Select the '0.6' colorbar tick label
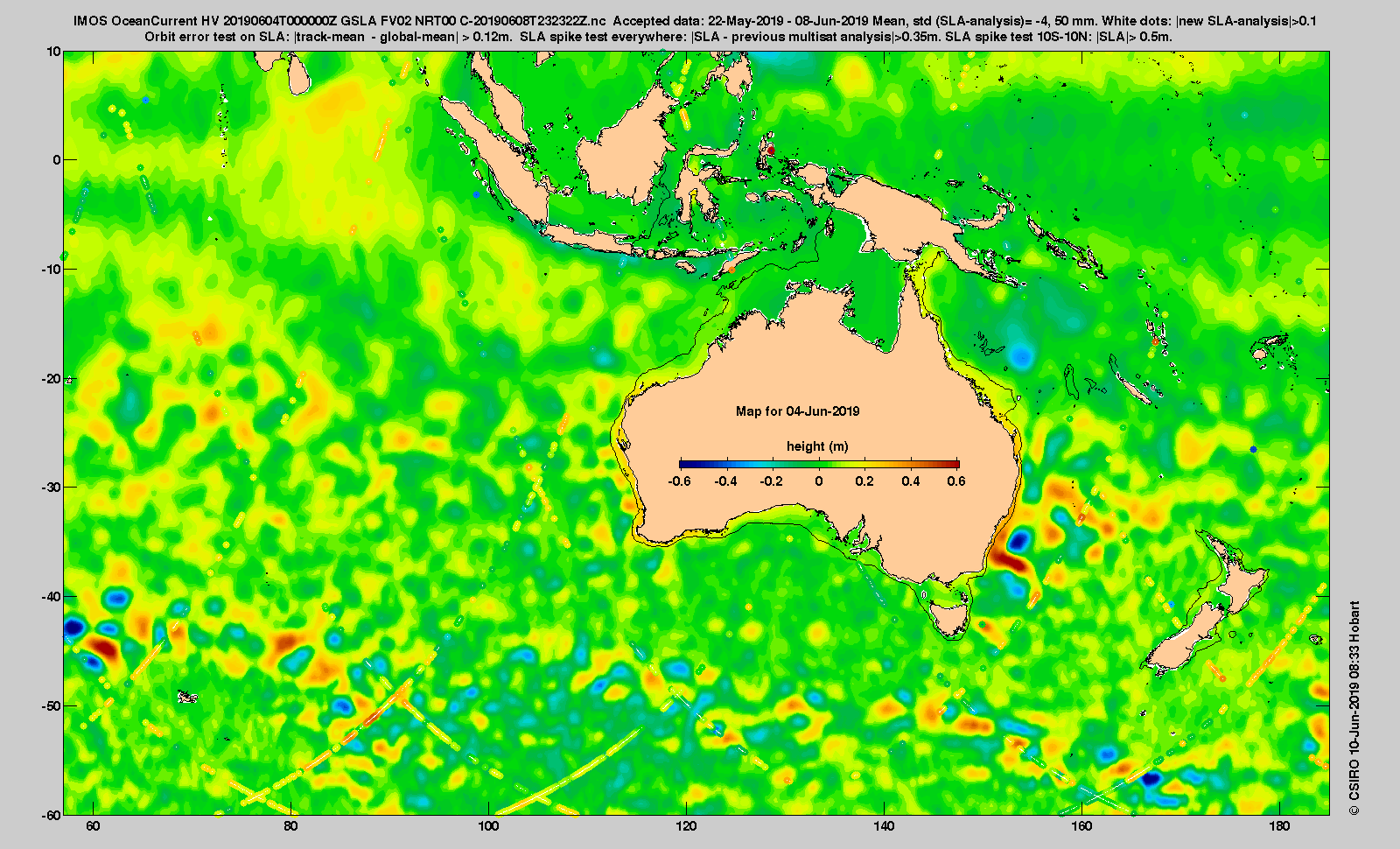Screen dimensions: 1400x849 (956, 481)
